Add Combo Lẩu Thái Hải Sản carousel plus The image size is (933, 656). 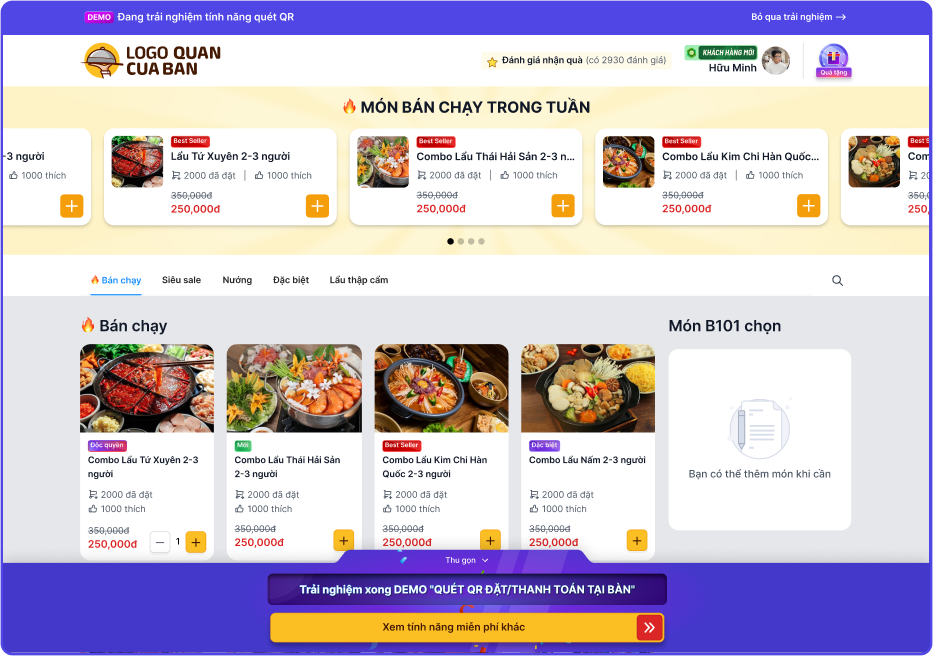tap(563, 206)
